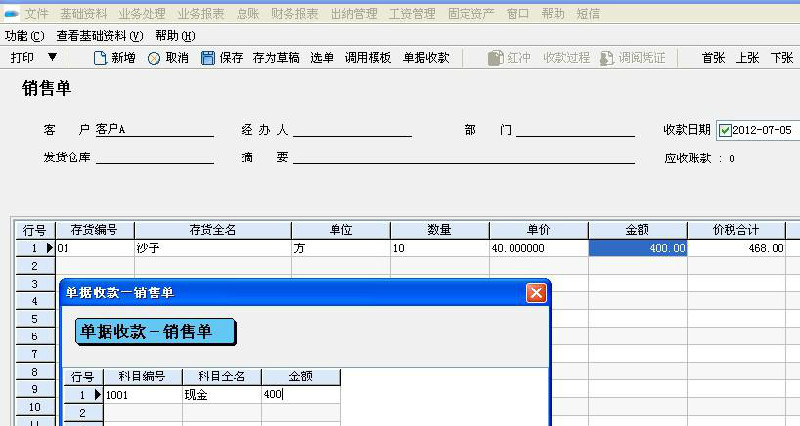This screenshot has width=800, height=426.
Task: Select the 沙子 item name cell
Action: coord(213,248)
